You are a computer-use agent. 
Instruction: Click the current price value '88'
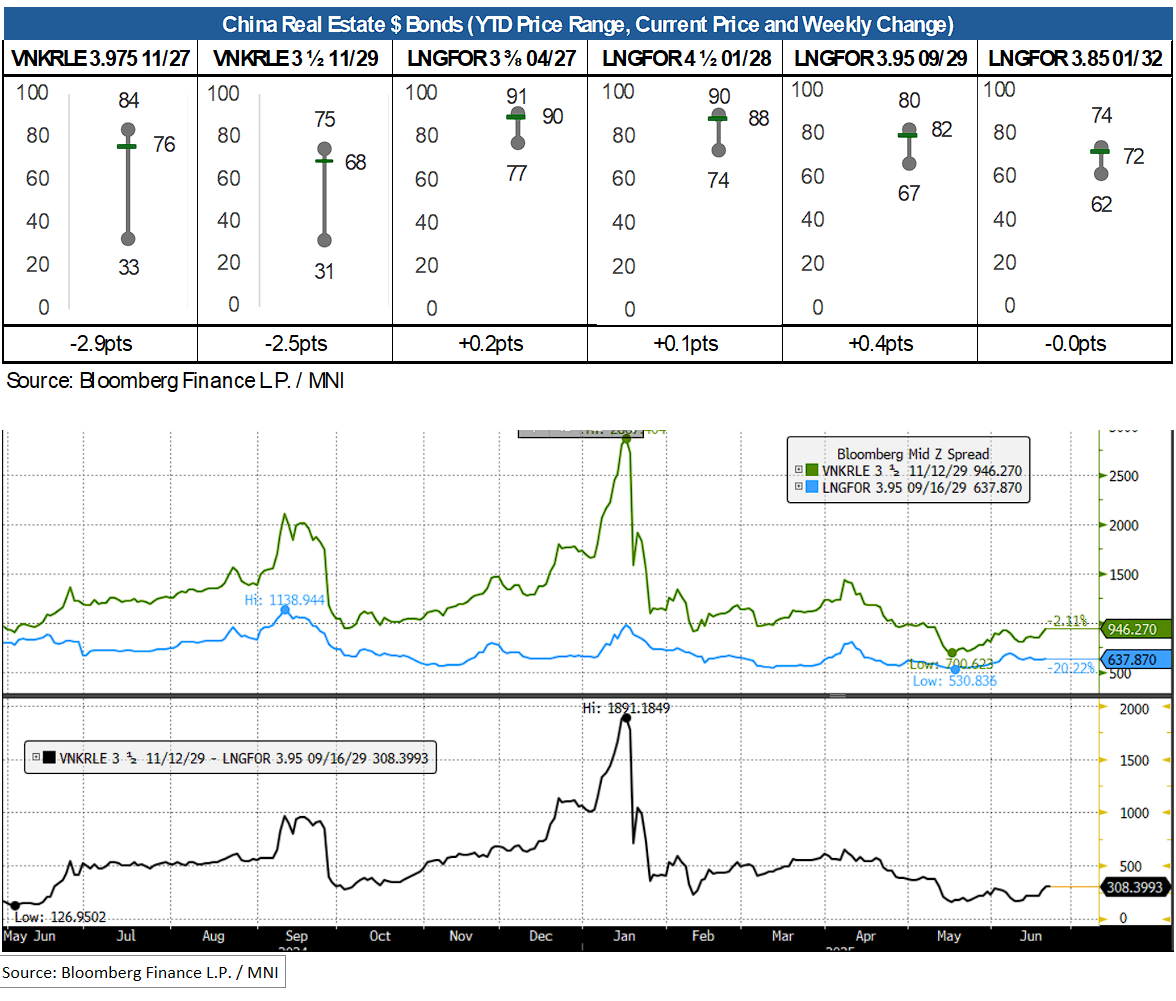click(759, 118)
